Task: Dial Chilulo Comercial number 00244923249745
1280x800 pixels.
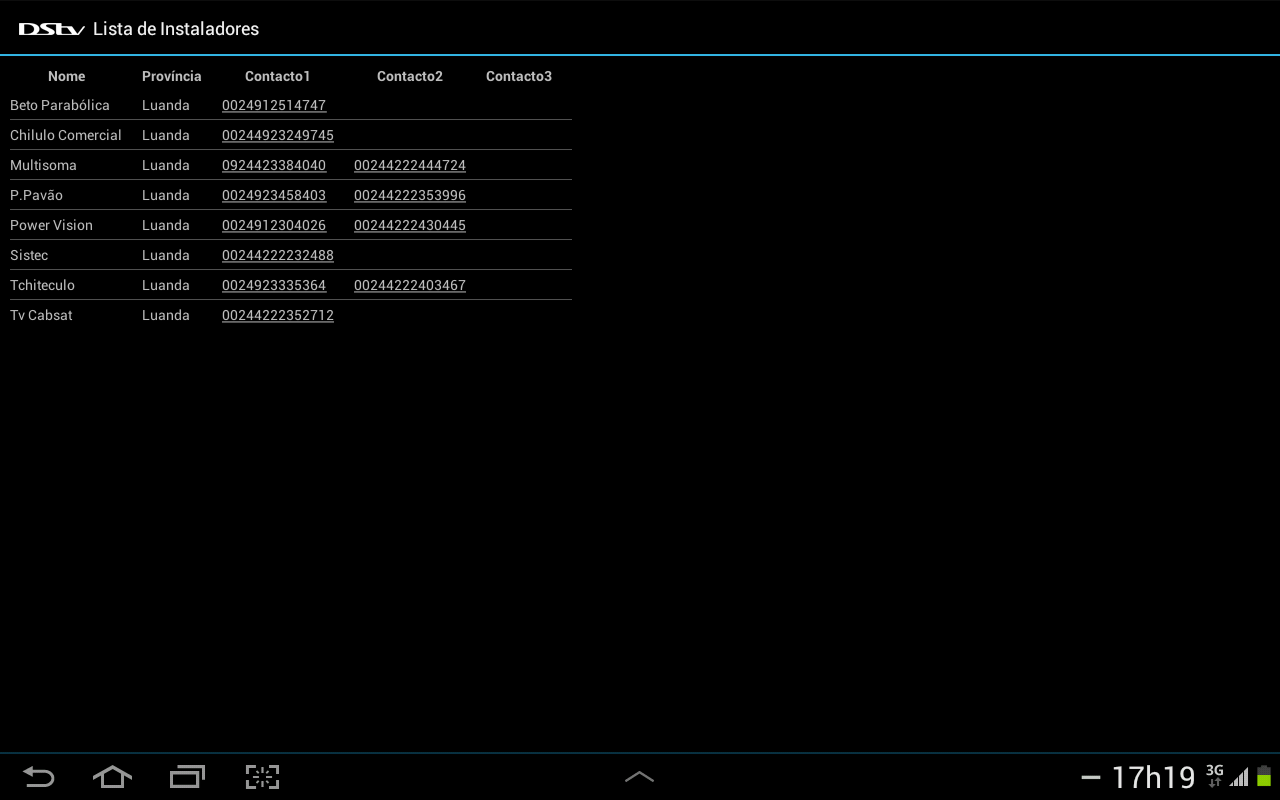Action: coord(278,135)
